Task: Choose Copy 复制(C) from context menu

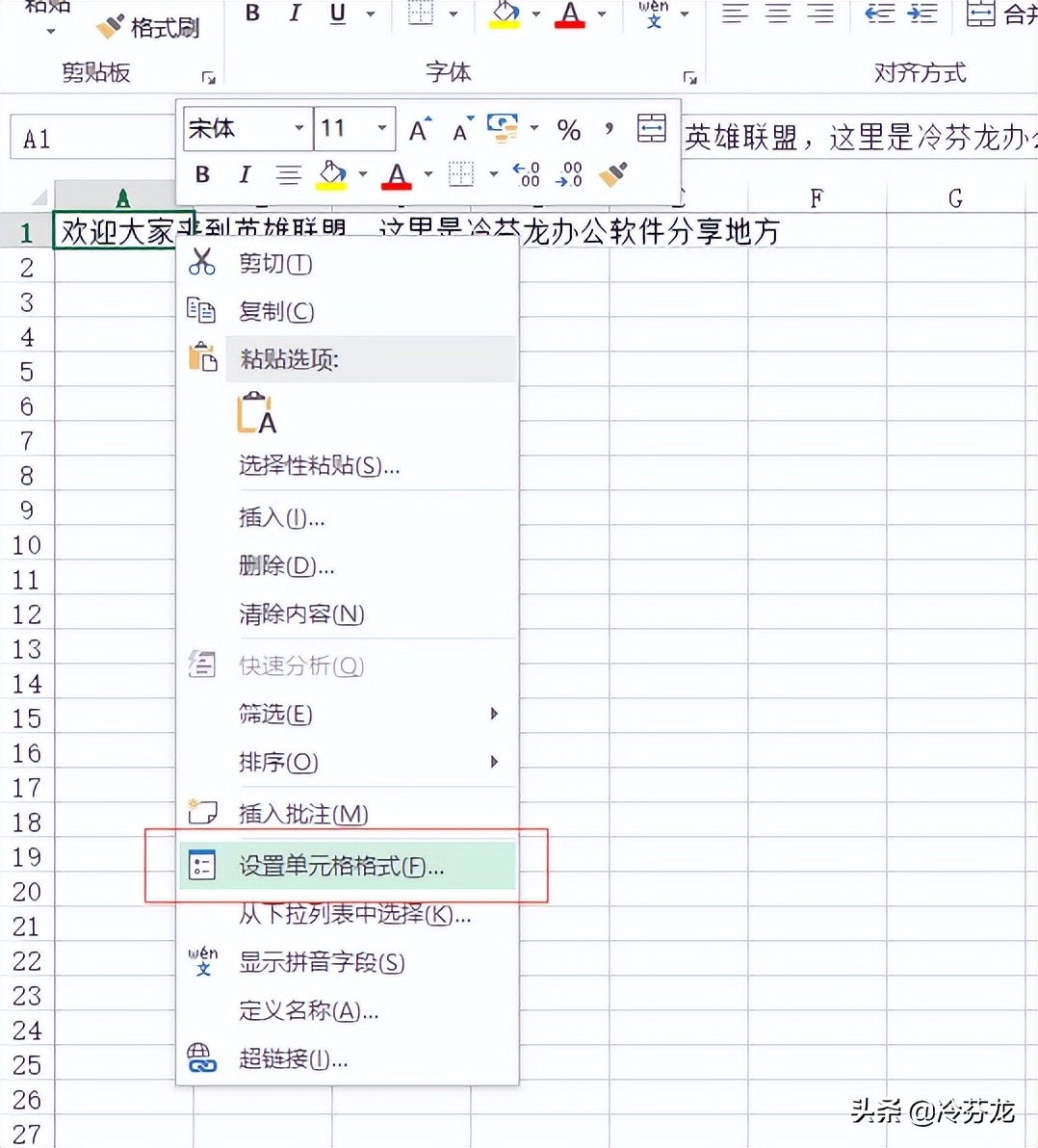Action: [348, 310]
